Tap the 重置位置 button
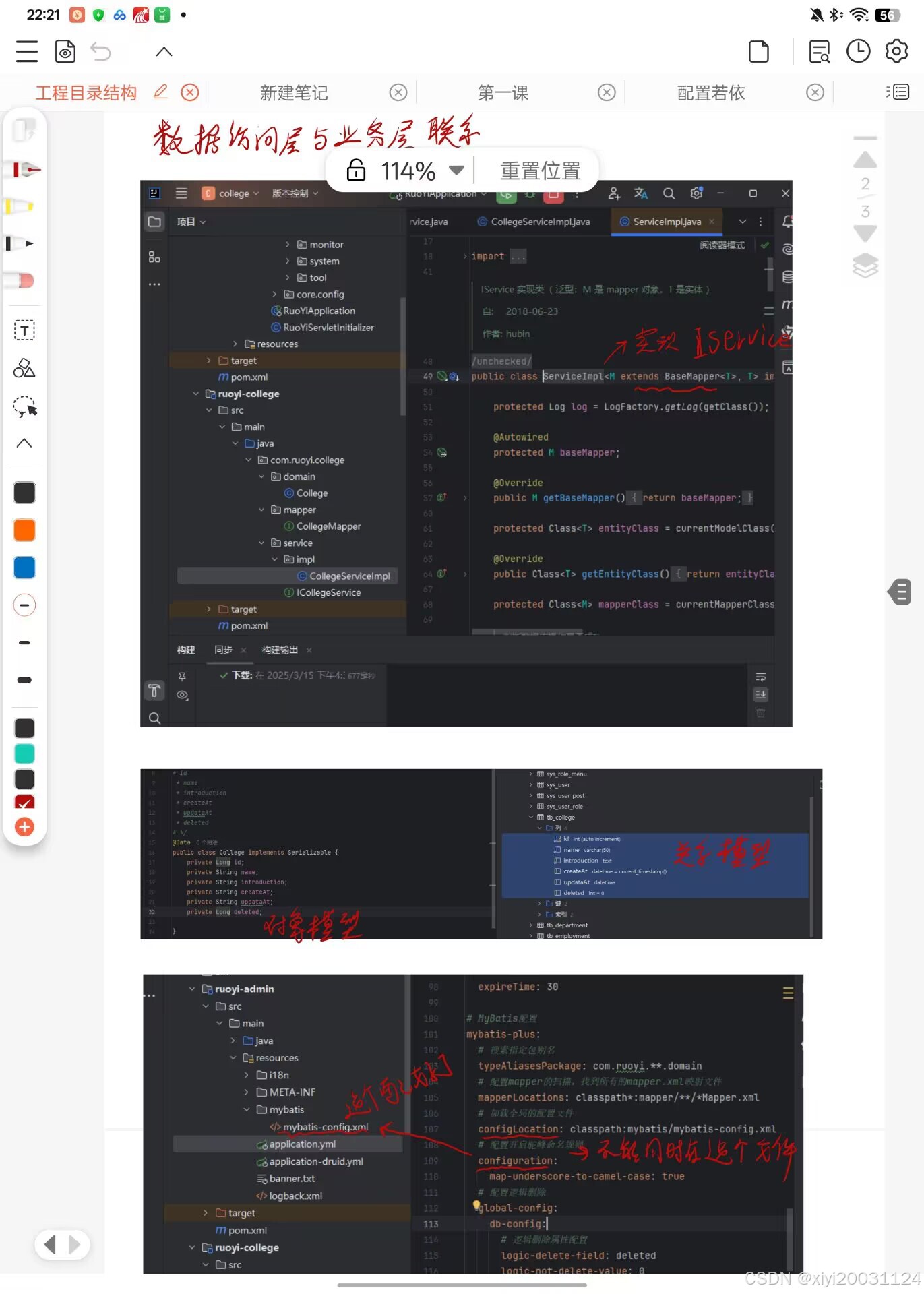Viewport: 924px width, 1294px height. click(x=540, y=171)
